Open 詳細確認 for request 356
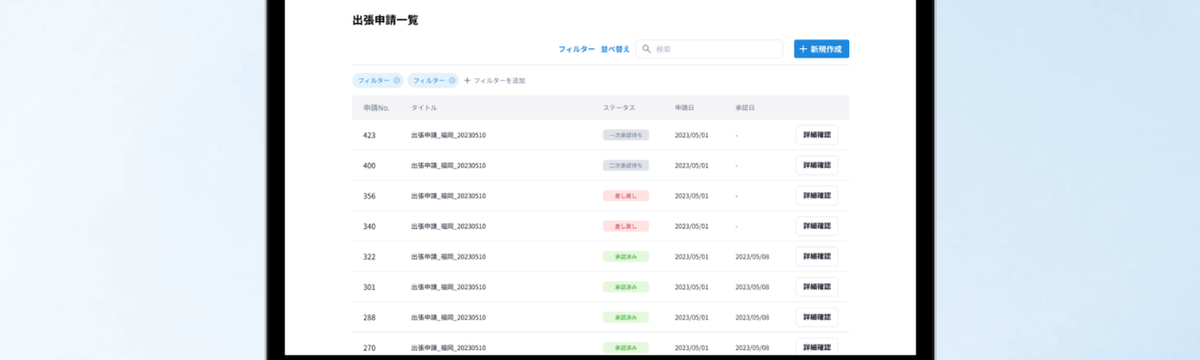The image size is (1200, 360). (x=817, y=196)
